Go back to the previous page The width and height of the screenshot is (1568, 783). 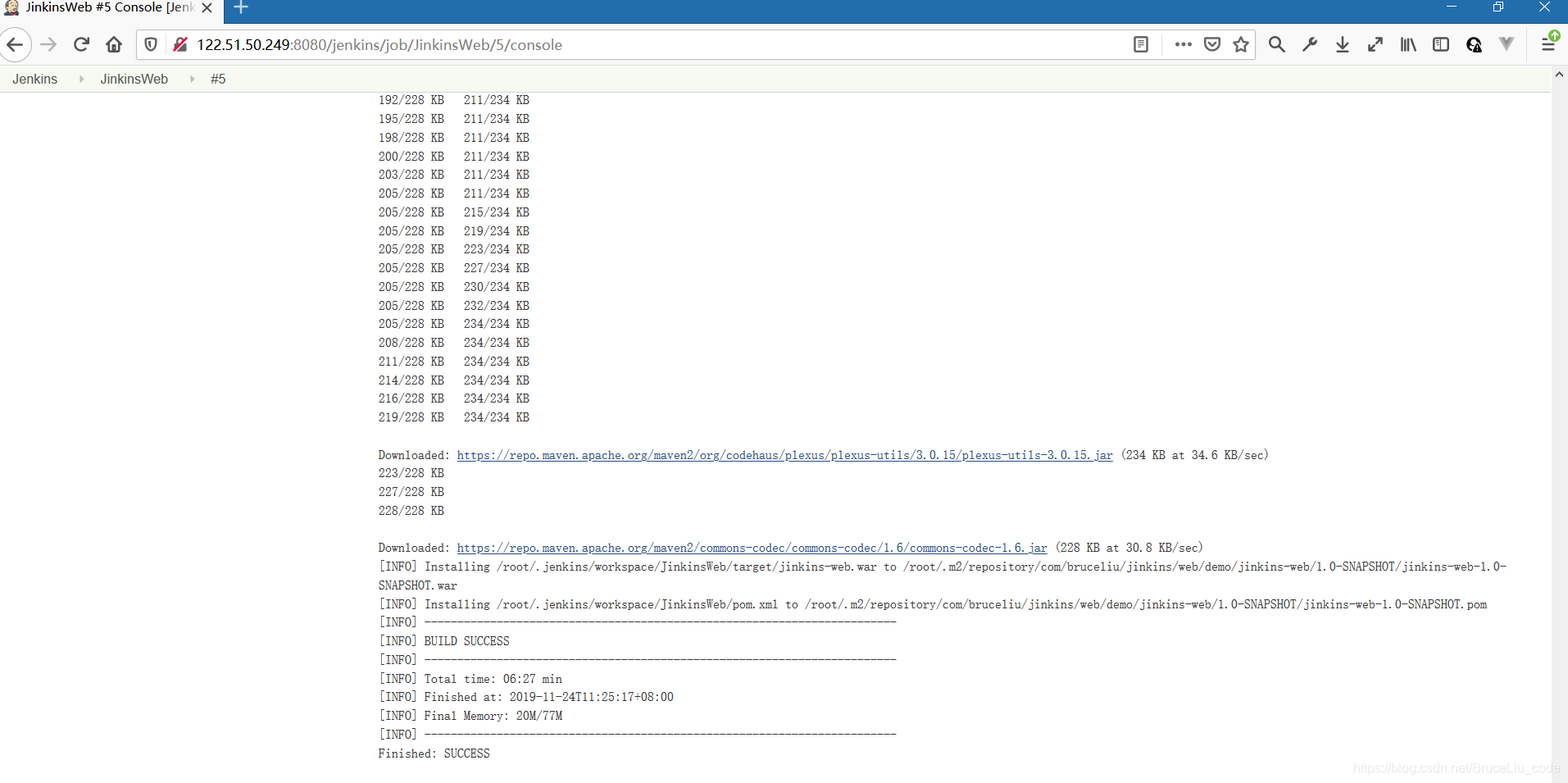point(16,44)
